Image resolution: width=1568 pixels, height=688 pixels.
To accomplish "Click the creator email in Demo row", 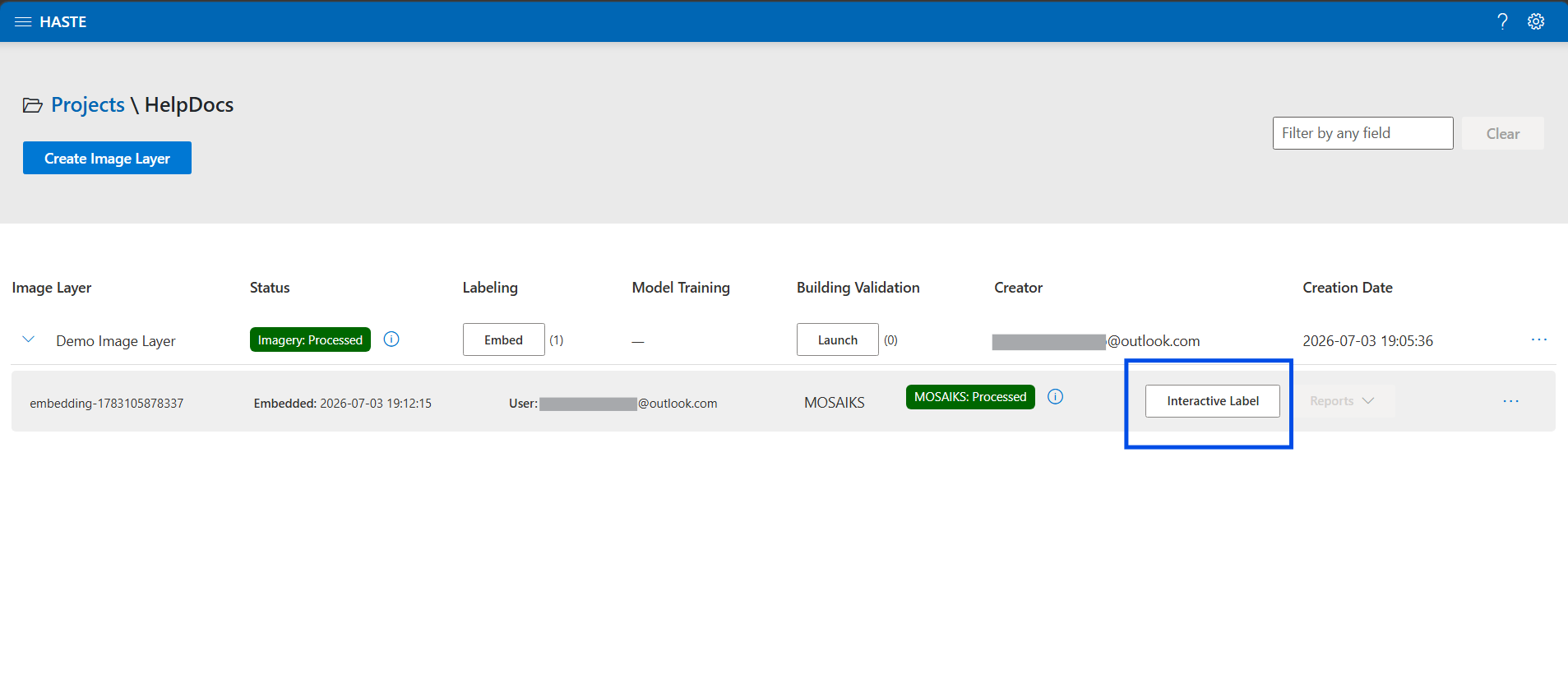I will point(1095,341).
